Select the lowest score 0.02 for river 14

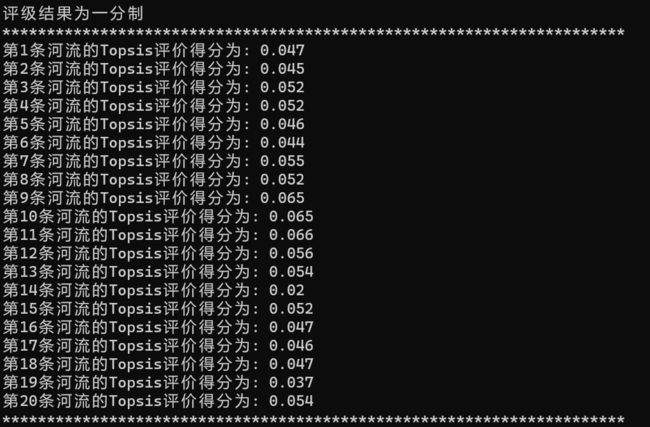(x=287, y=290)
